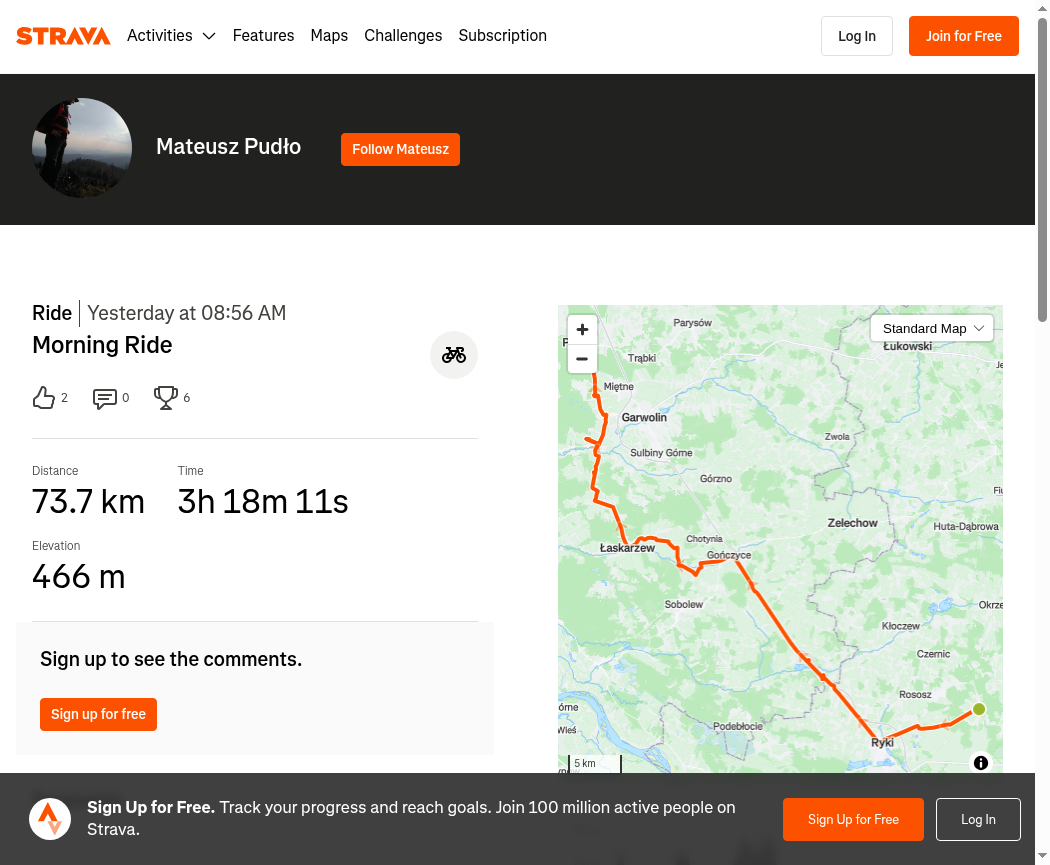Click the comments speech bubble icon
Image resolution: width=1050 pixels, height=865 pixels.
point(104,398)
